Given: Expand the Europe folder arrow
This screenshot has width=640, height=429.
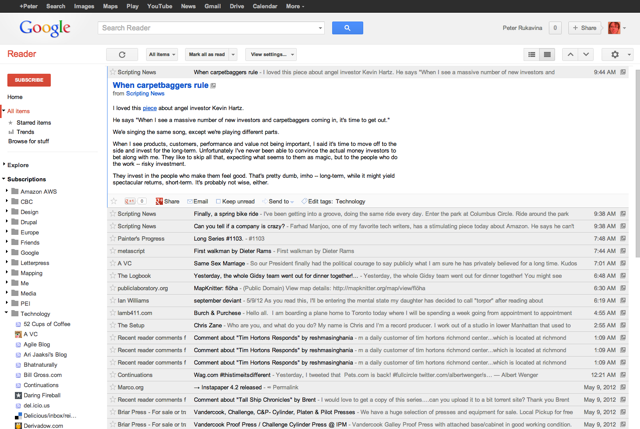Looking at the screenshot, I should click(x=7, y=232).
